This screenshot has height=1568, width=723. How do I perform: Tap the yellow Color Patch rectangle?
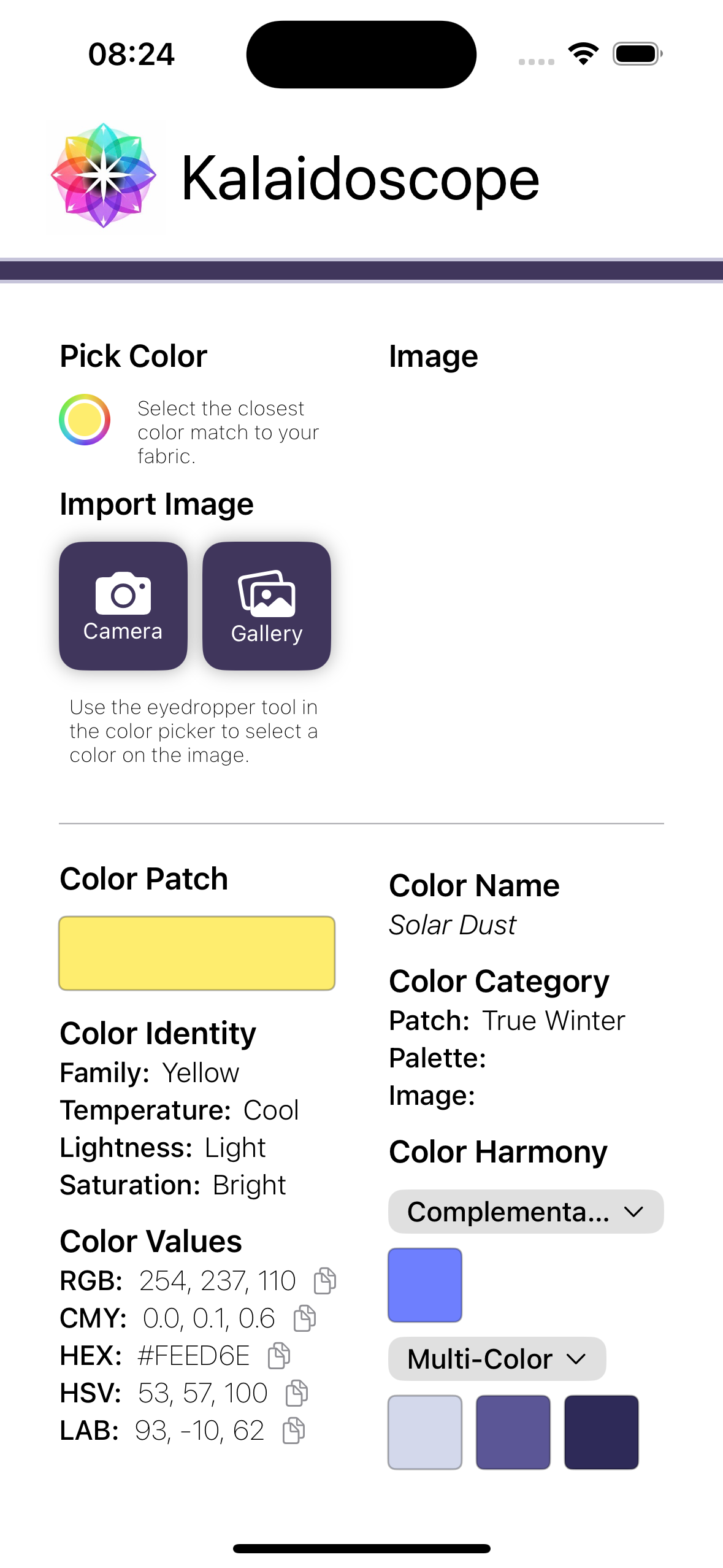[197, 953]
